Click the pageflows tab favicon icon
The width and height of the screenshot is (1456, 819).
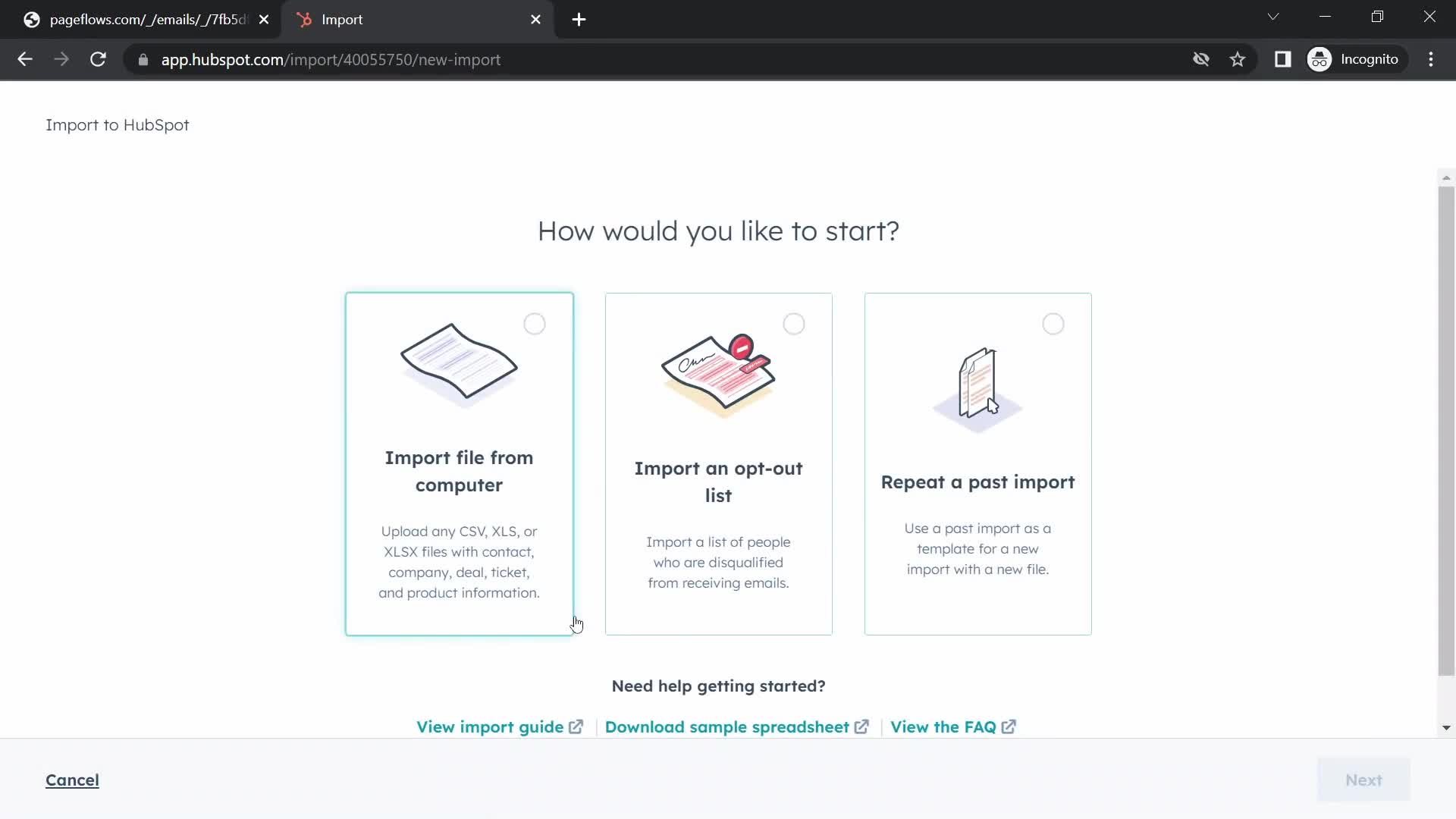click(31, 19)
